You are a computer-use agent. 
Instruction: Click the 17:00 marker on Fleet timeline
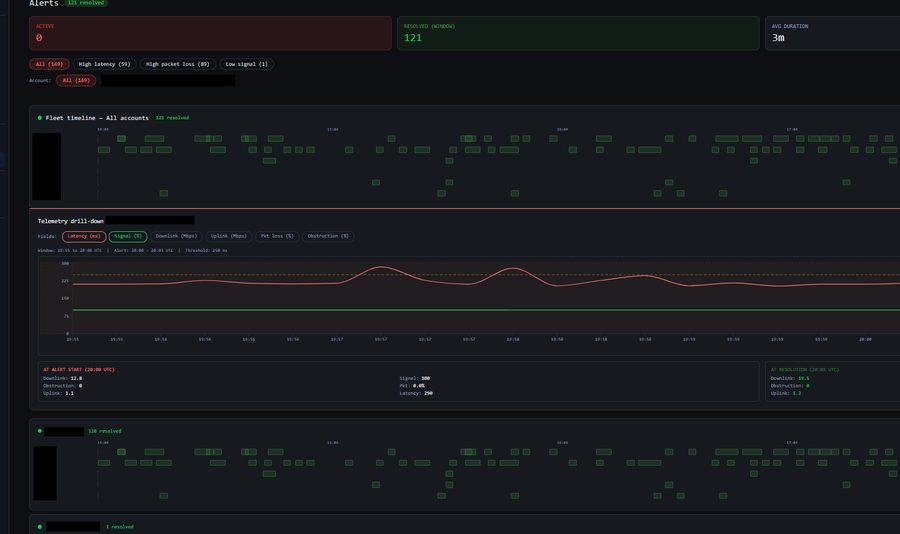coord(792,129)
